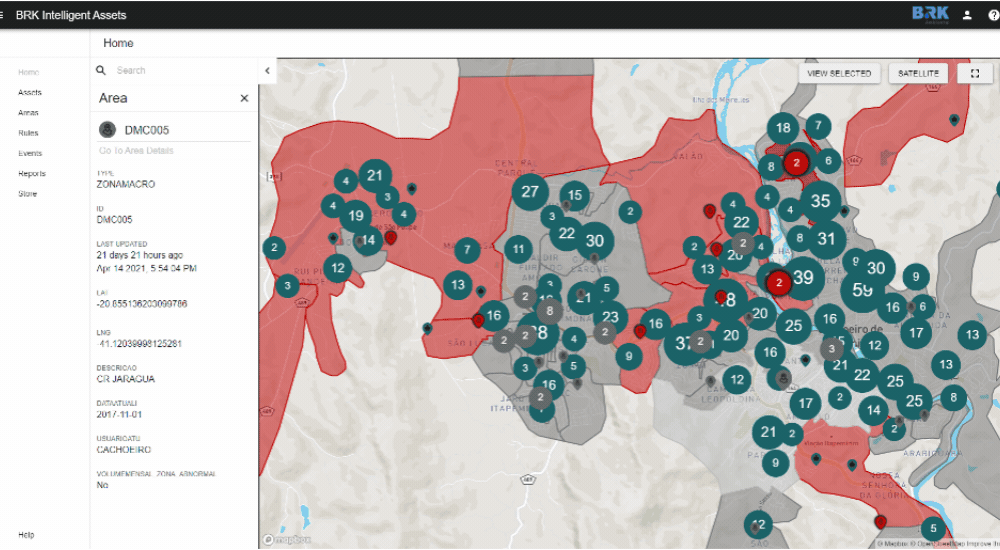This screenshot has width=1000, height=550.
Task: Click into the Search input field
Action: [x=180, y=71]
